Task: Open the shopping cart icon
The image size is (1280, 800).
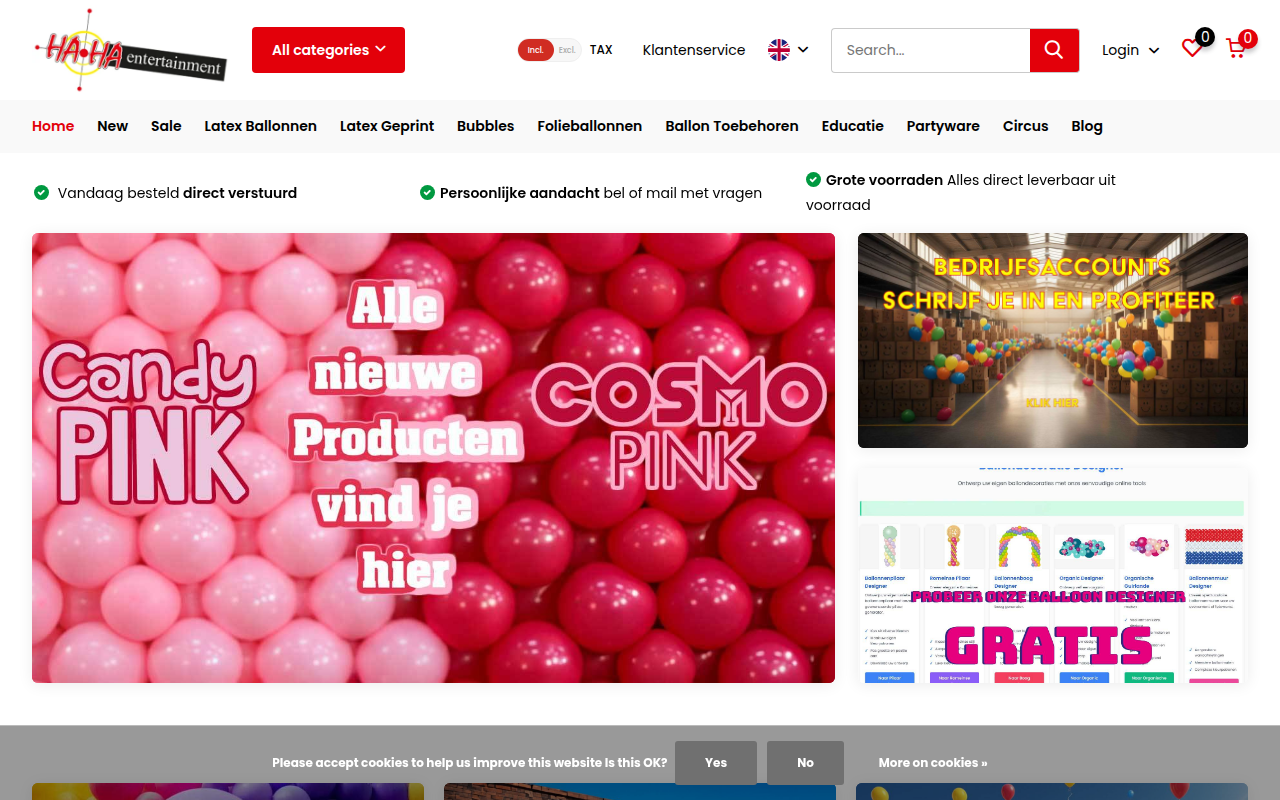Action: pos(1236,48)
